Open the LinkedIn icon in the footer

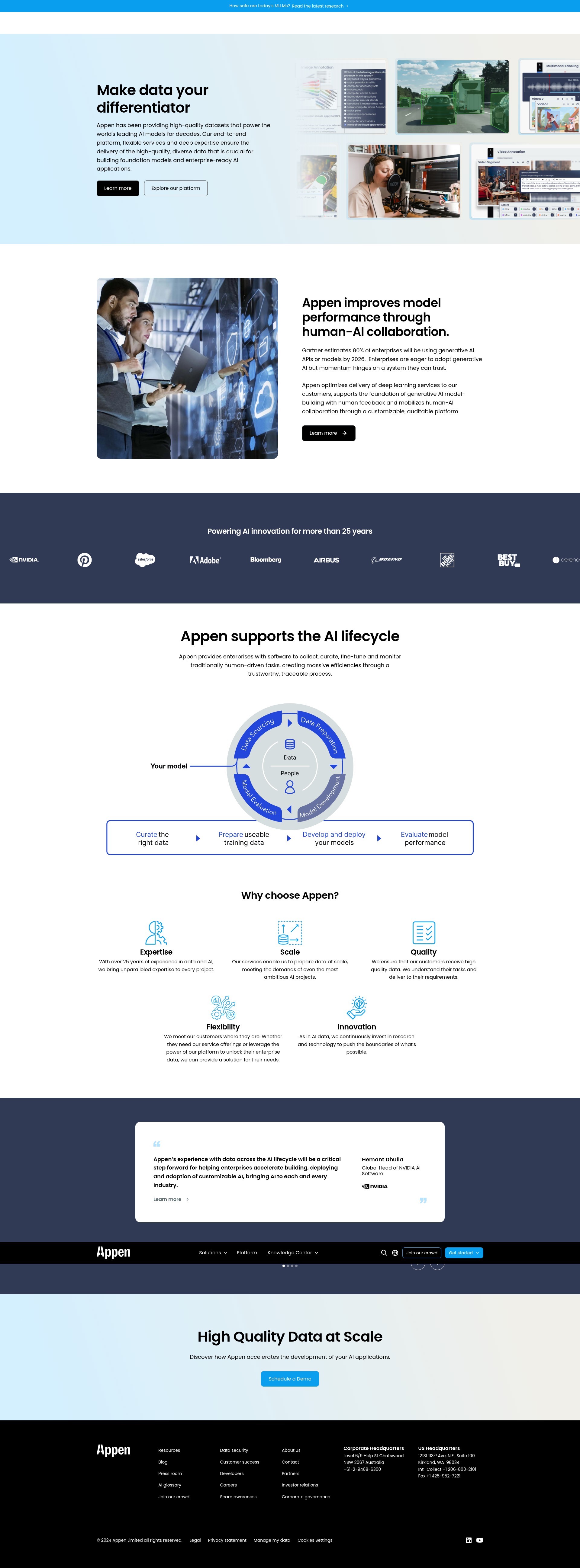(469, 1540)
